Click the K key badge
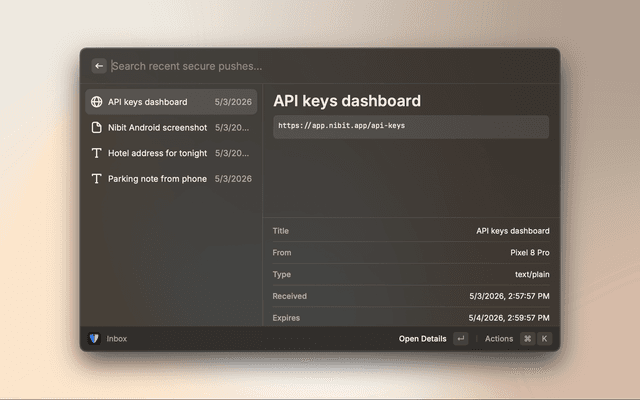Screen dimensions: 640x400 pyautogui.click(x=544, y=338)
